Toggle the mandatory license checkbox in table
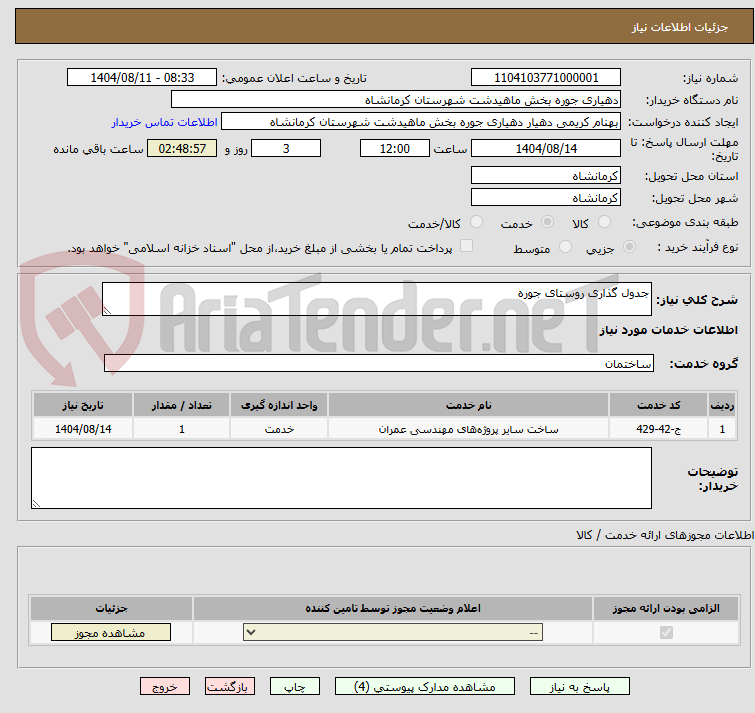 (x=666, y=633)
